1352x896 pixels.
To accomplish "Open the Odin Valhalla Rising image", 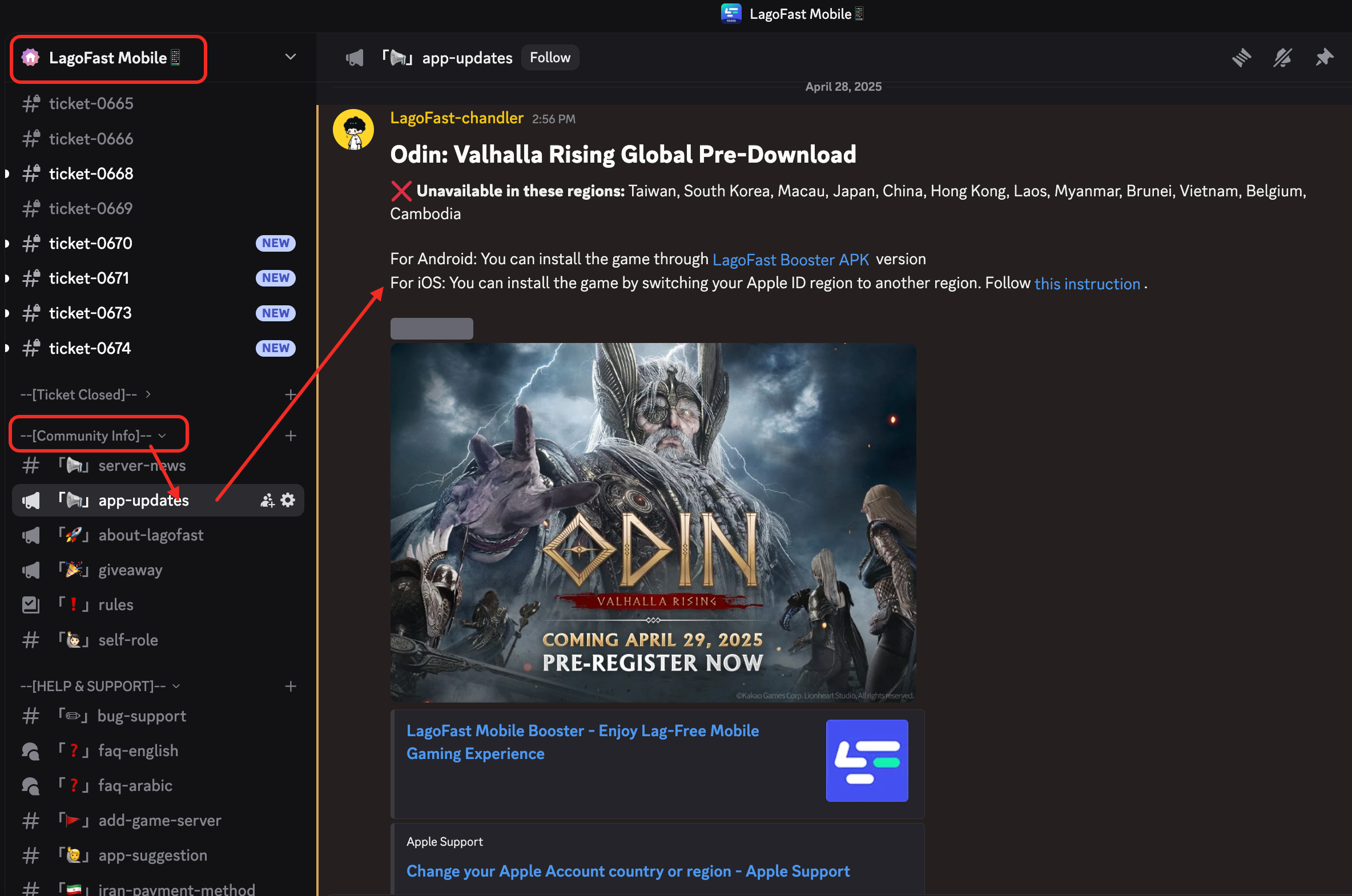I will 653,522.
